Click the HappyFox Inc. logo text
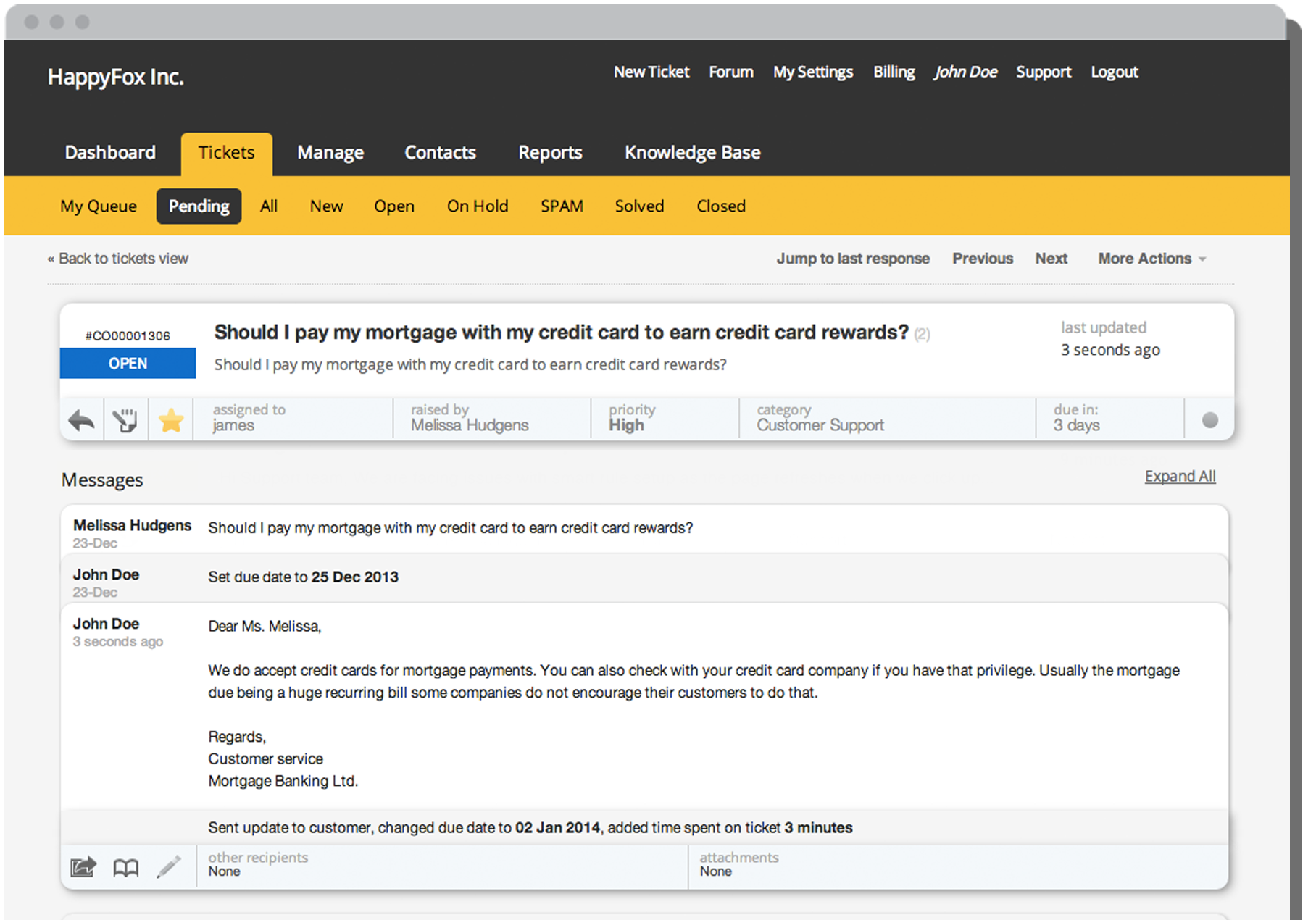Screen dimensions: 1316x920 [116, 77]
